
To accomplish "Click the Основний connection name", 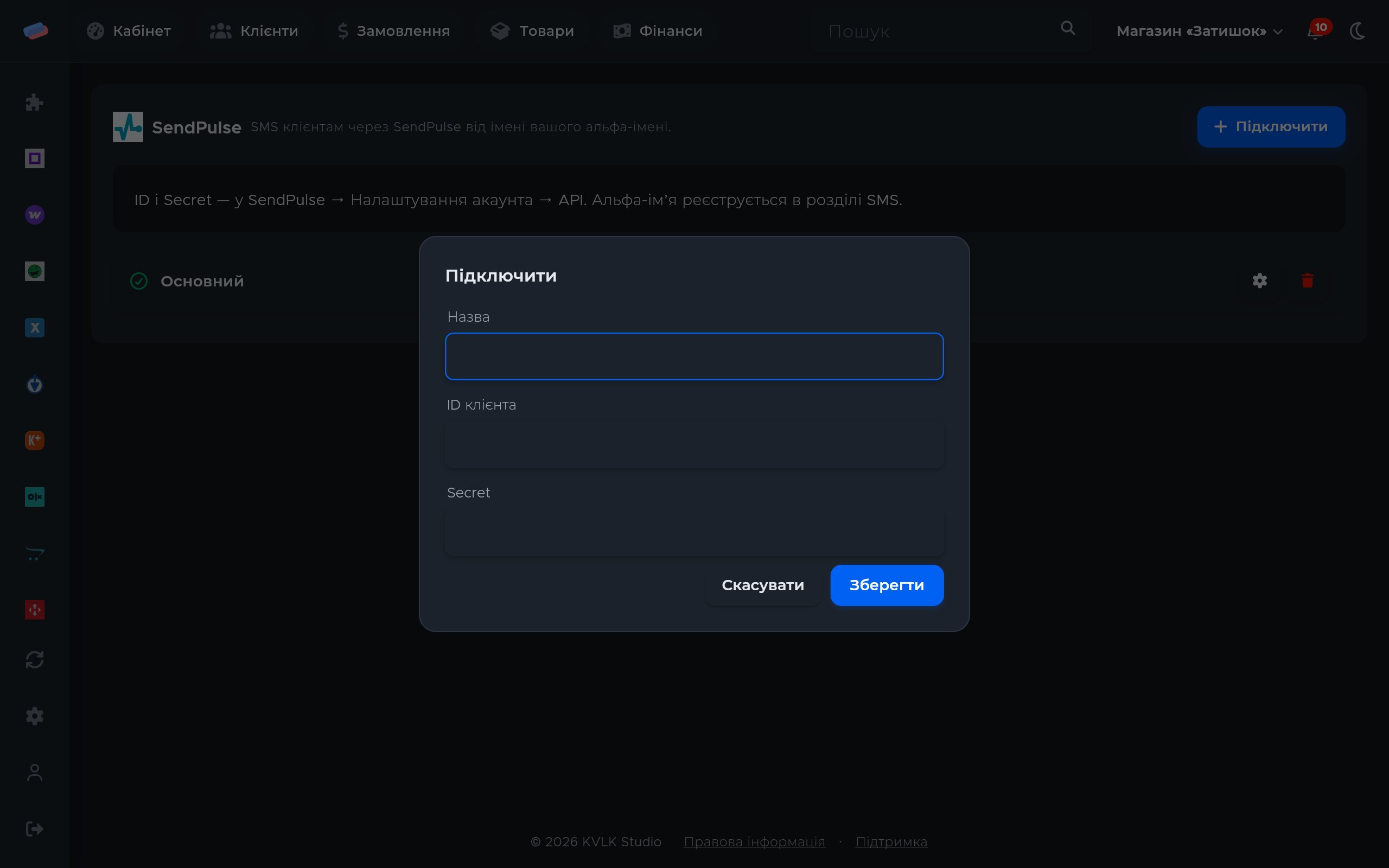I will pos(202,282).
